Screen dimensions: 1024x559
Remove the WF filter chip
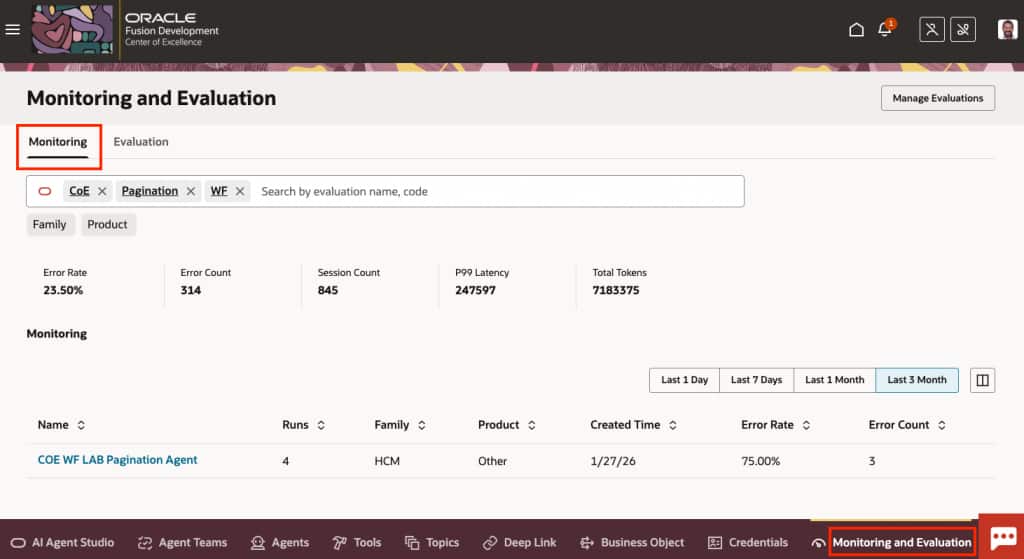(x=240, y=191)
